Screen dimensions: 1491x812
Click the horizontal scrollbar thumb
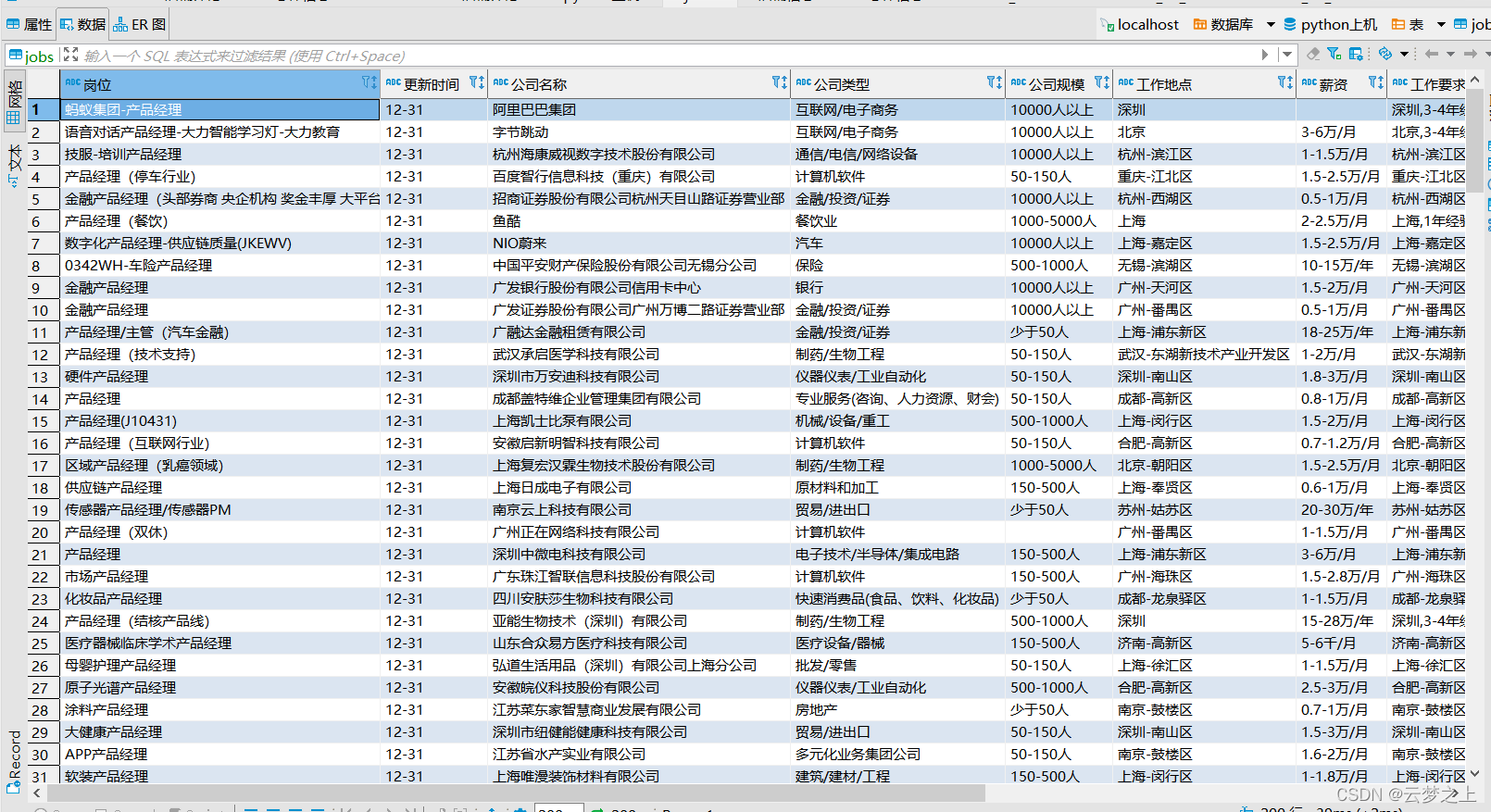[x=516, y=793]
